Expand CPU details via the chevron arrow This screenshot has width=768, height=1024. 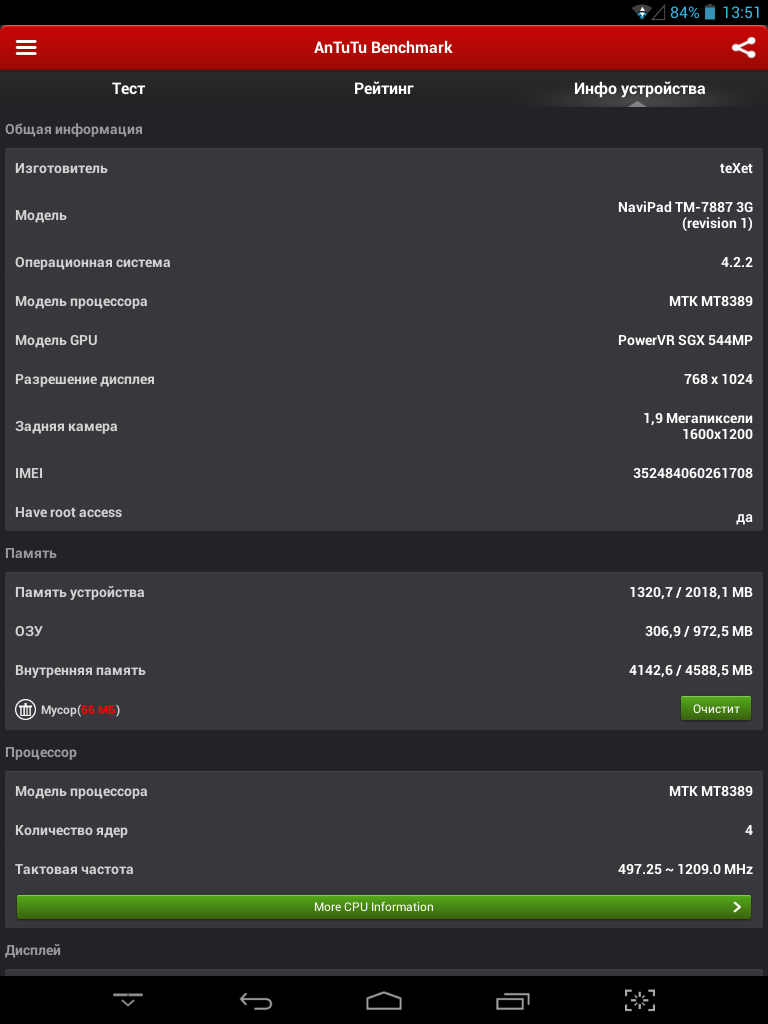737,906
